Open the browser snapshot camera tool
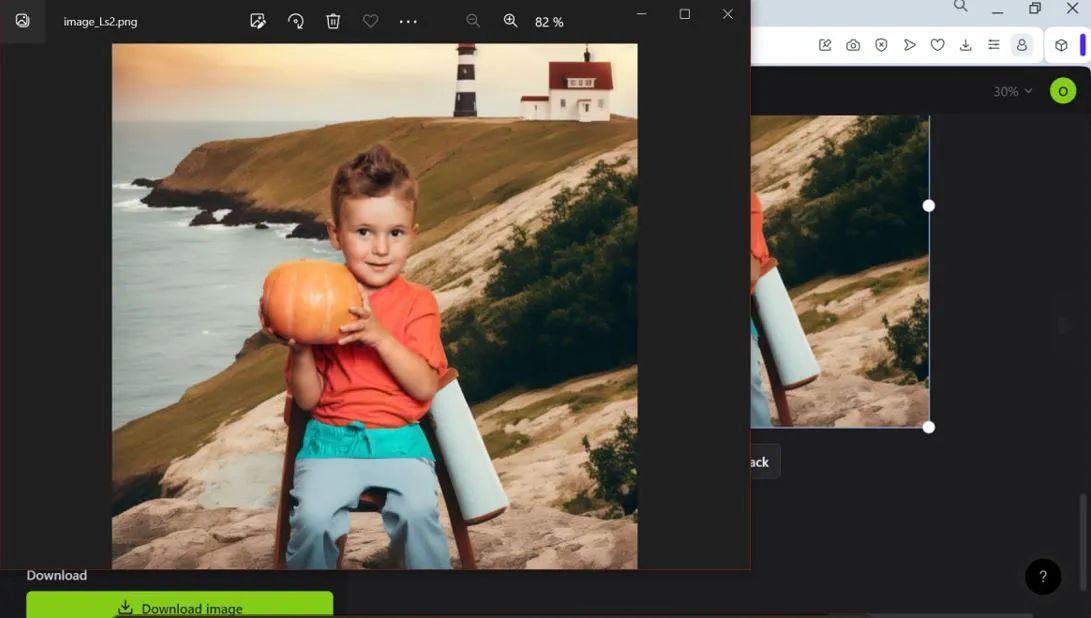Viewport: 1091px width, 618px height. [x=853, y=45]
